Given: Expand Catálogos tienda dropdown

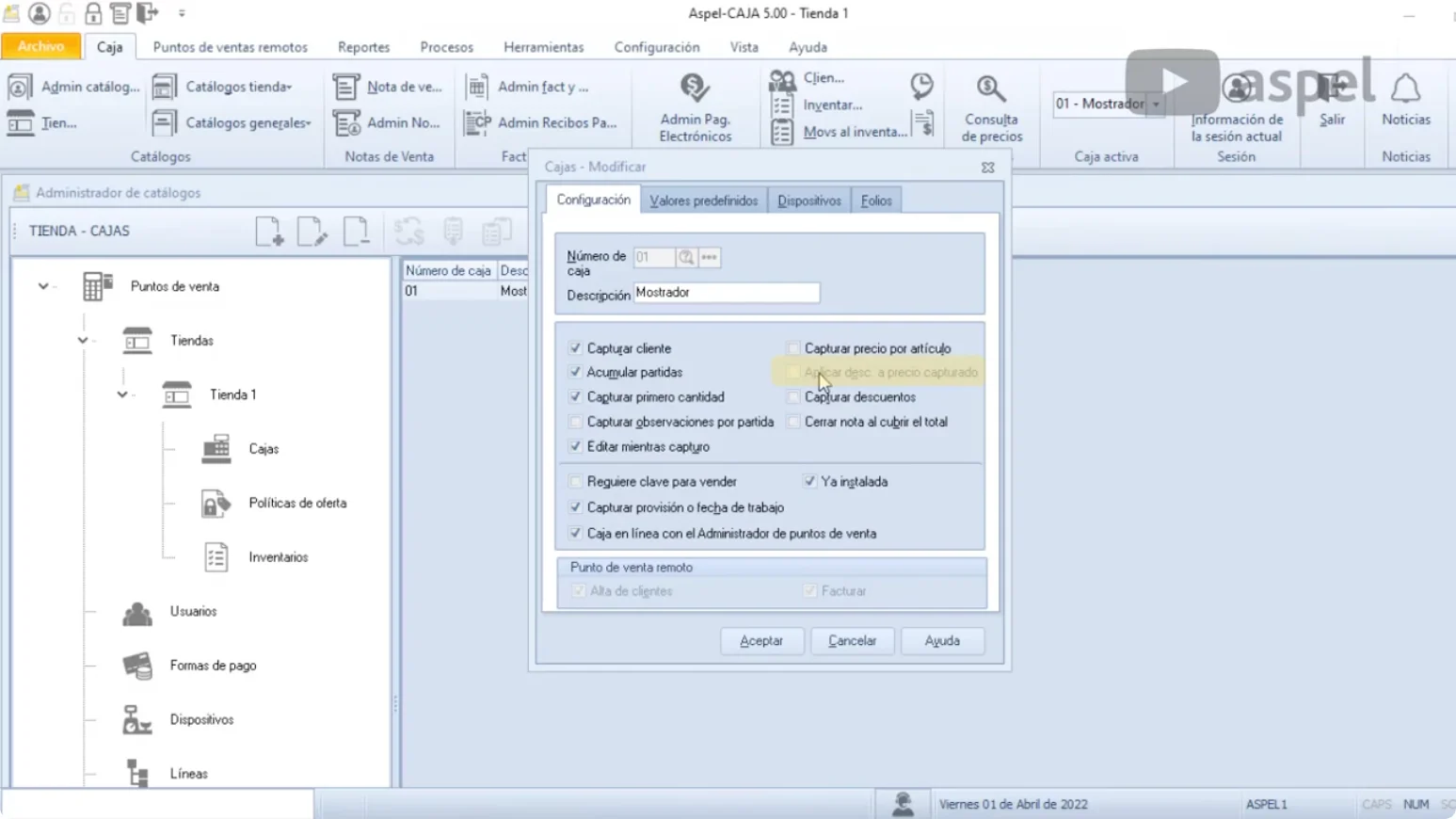Looking at the screenshot, I should (x=223, y=87).
